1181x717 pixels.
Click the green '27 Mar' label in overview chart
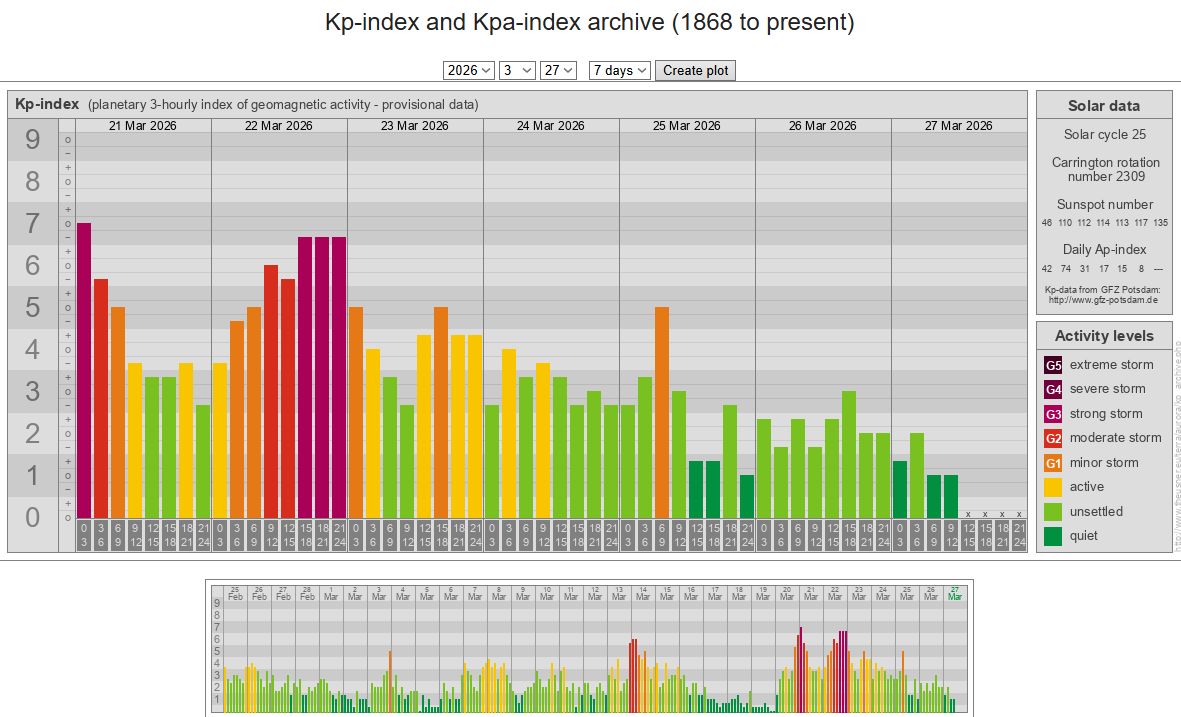coord(955,593)
